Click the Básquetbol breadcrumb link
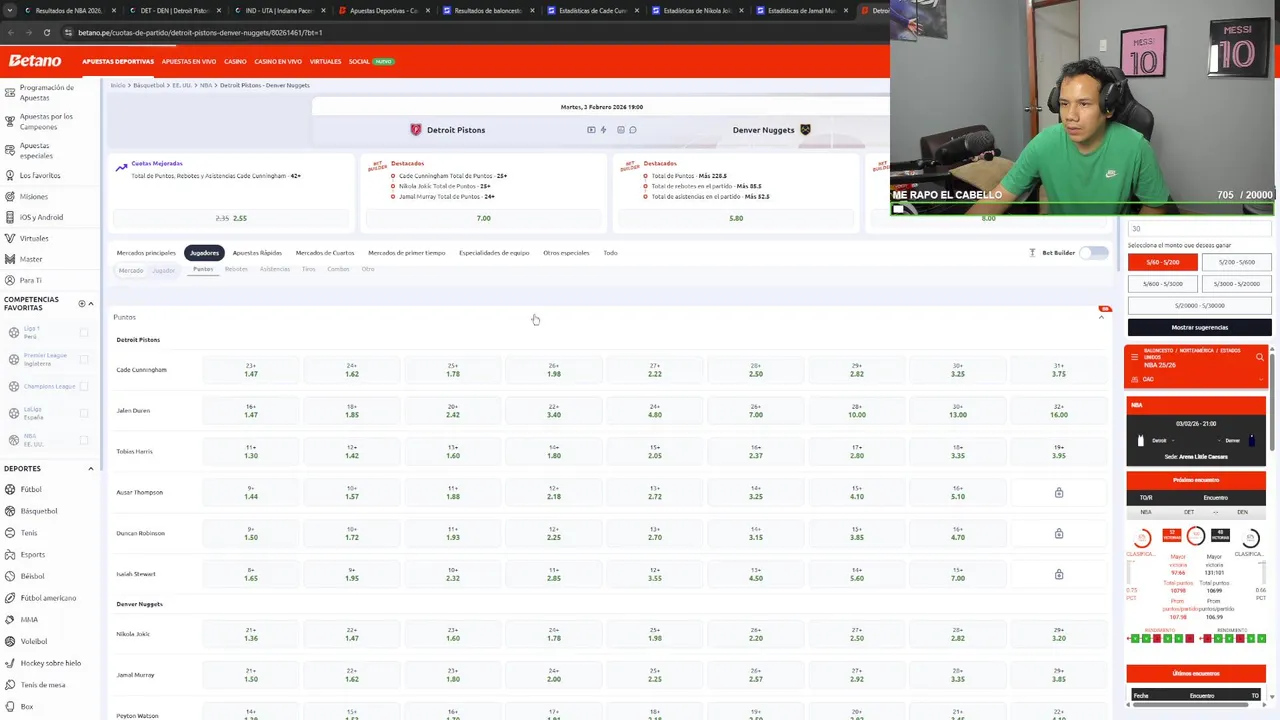The image size is (1280, 720). click(x=149, y=85)
